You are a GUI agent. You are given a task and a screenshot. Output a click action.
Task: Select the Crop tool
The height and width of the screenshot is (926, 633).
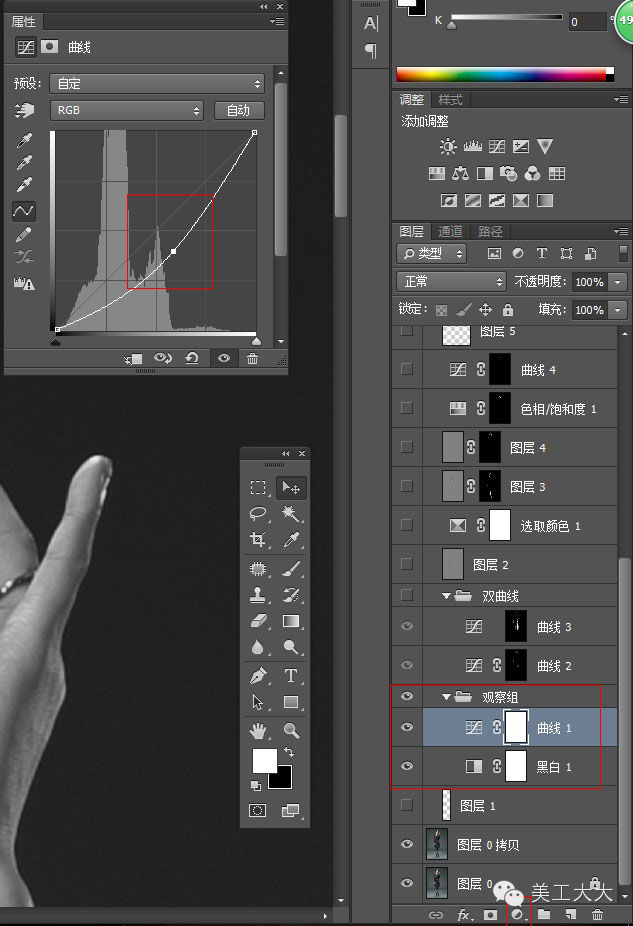point(257,539)
